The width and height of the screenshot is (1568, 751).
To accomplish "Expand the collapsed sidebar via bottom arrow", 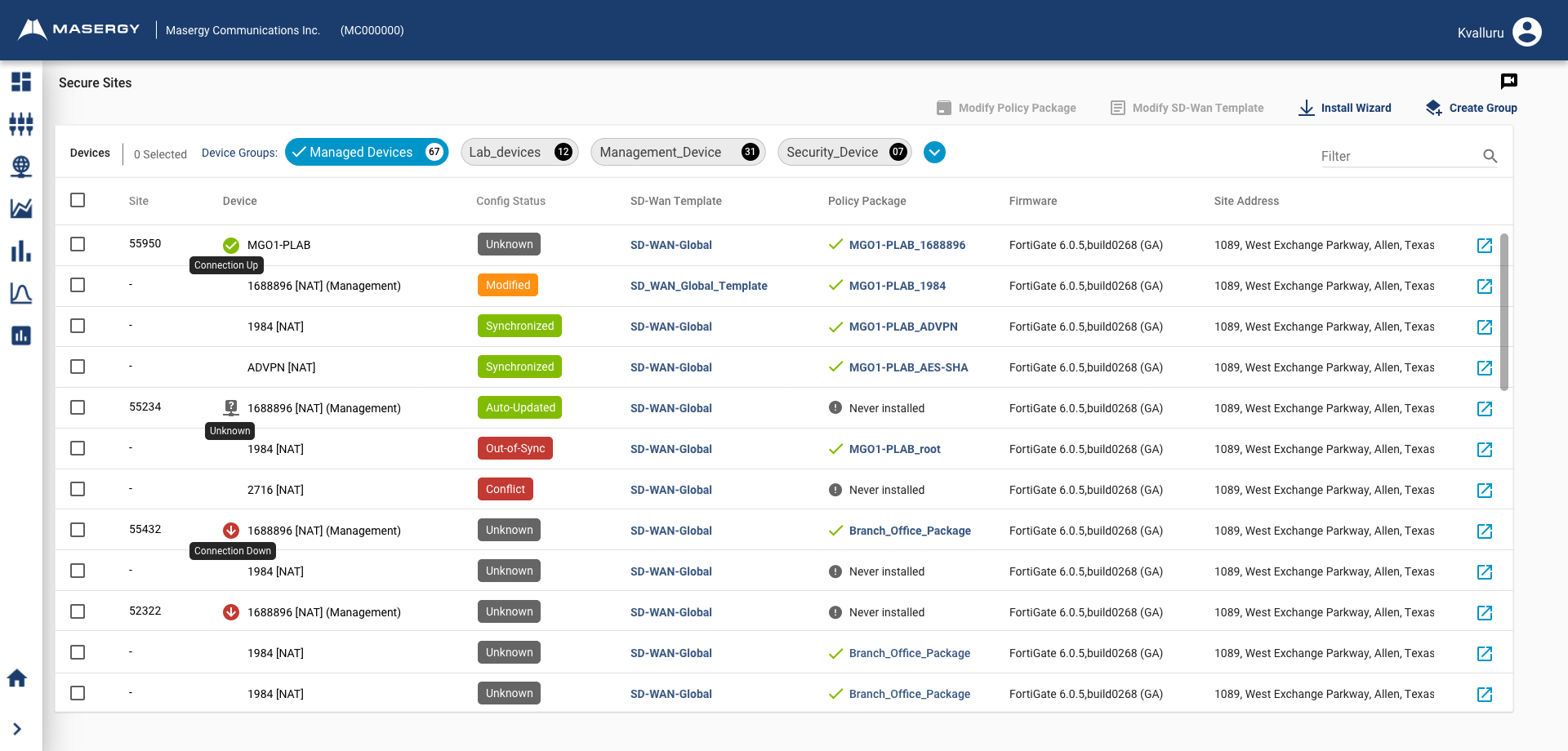I will click(17, 729).
